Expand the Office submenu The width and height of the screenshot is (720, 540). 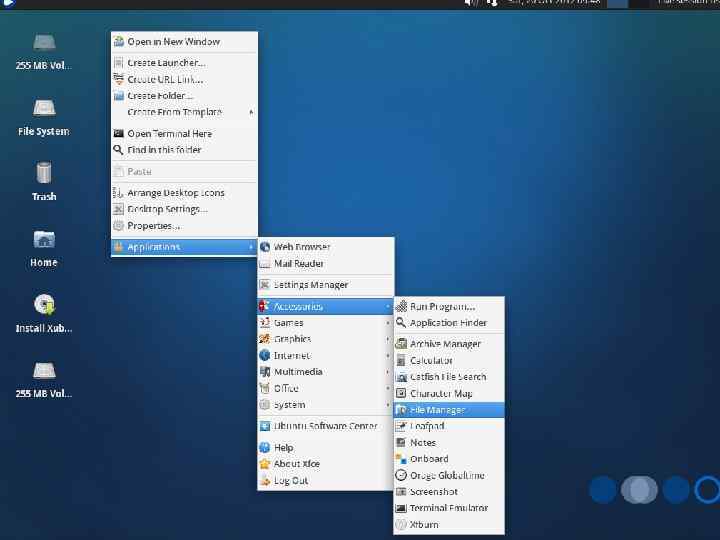326,388
